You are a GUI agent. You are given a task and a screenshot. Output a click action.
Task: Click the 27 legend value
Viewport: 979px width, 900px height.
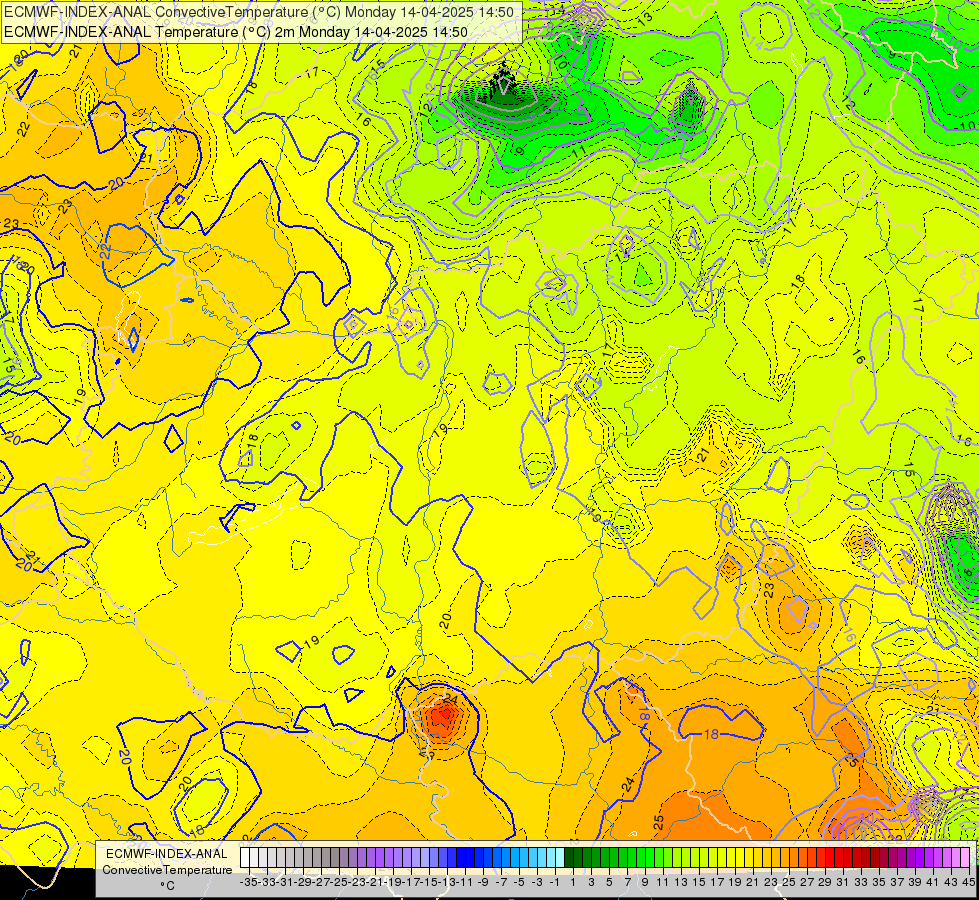pos(807,882)
